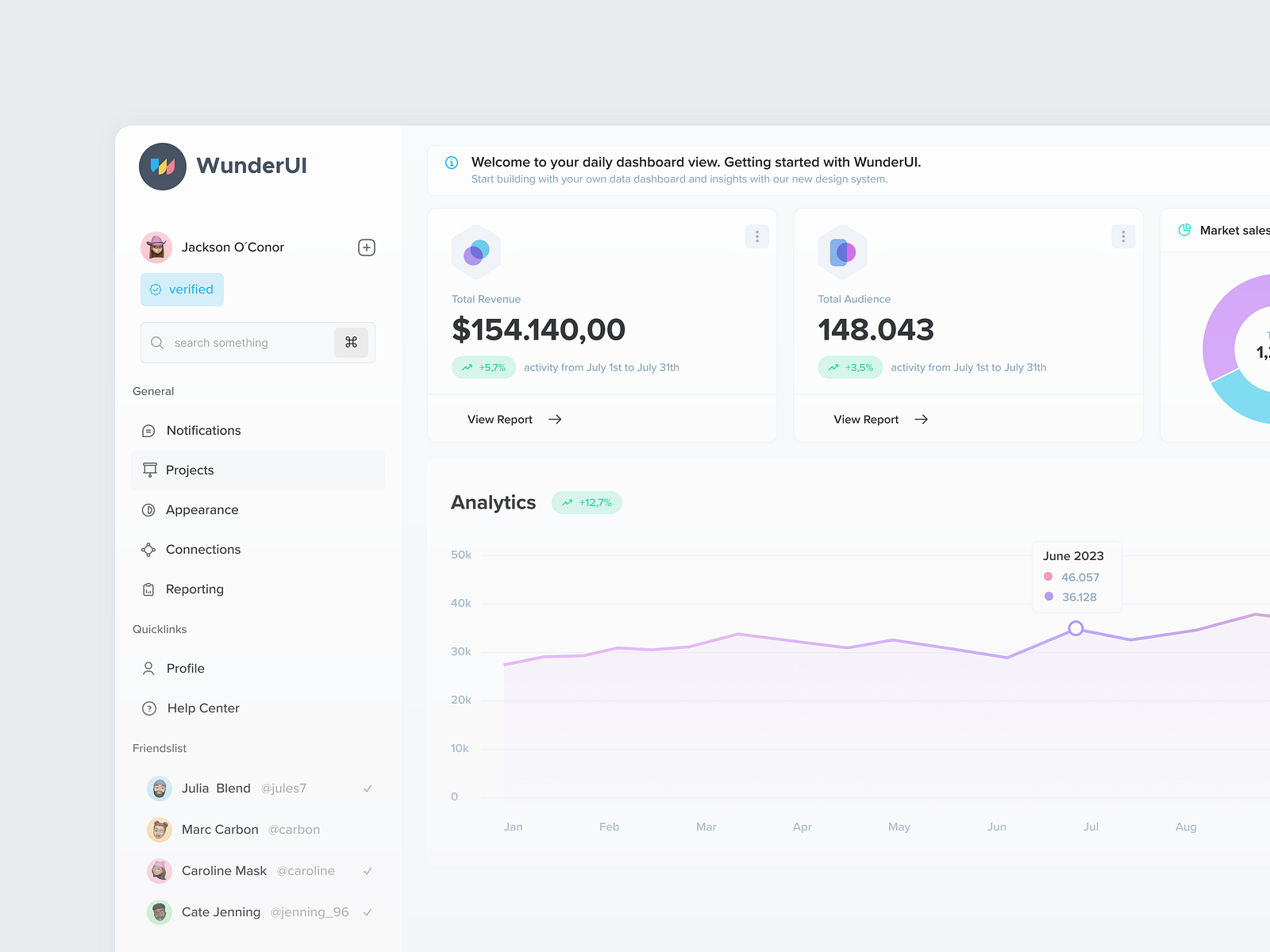Open the Total Revenue card options menu
The image size is (1270, 952).
756,236
